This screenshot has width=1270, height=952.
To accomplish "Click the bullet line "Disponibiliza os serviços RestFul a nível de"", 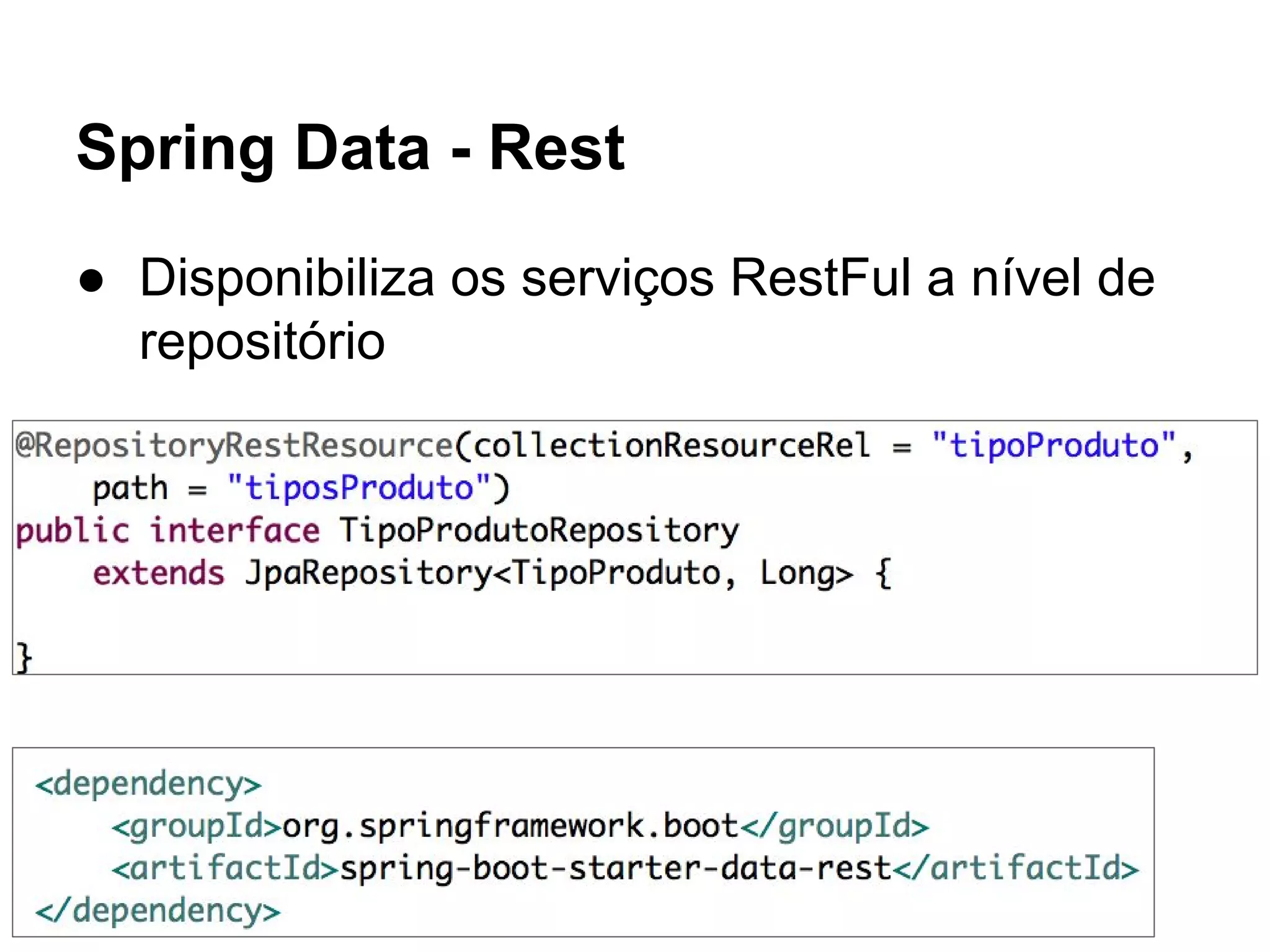I will pyautogui.click(x=647, y=279).
